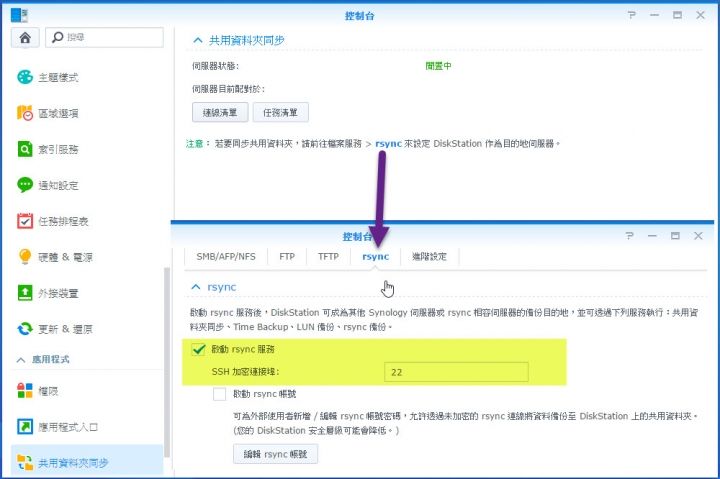Open the 應用程式入口 arrow icon
The image size is (720, 479).
tap(25, 427)
